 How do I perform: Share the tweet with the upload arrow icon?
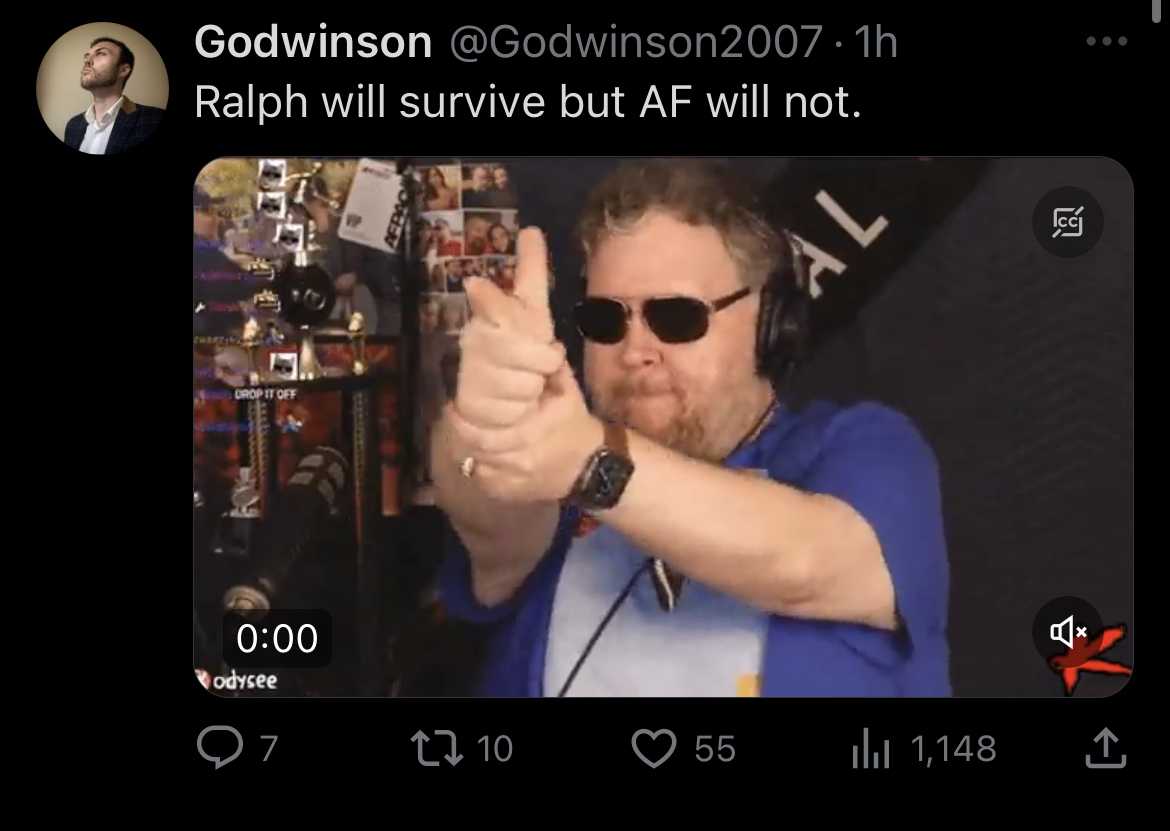pyautogui.click(x=1105, y=748)
